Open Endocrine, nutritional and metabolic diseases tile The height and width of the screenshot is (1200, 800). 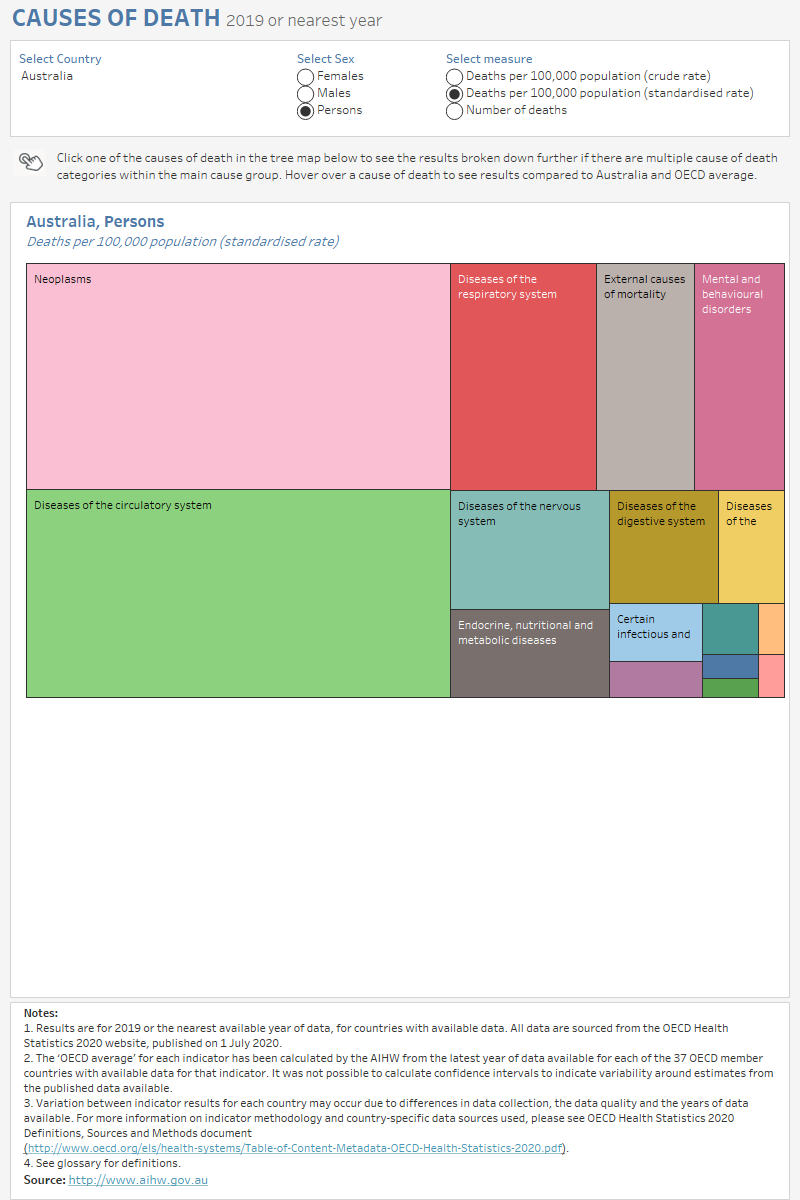[529, 653]
